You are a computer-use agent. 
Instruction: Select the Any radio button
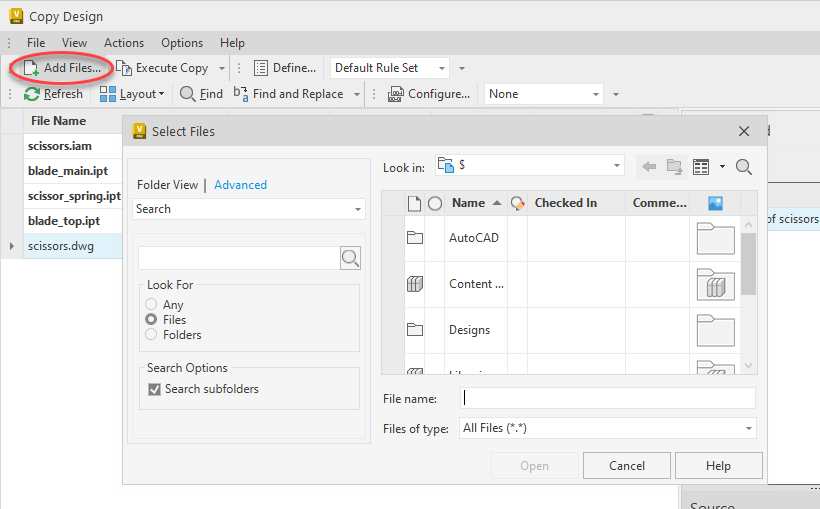[152, 305]
